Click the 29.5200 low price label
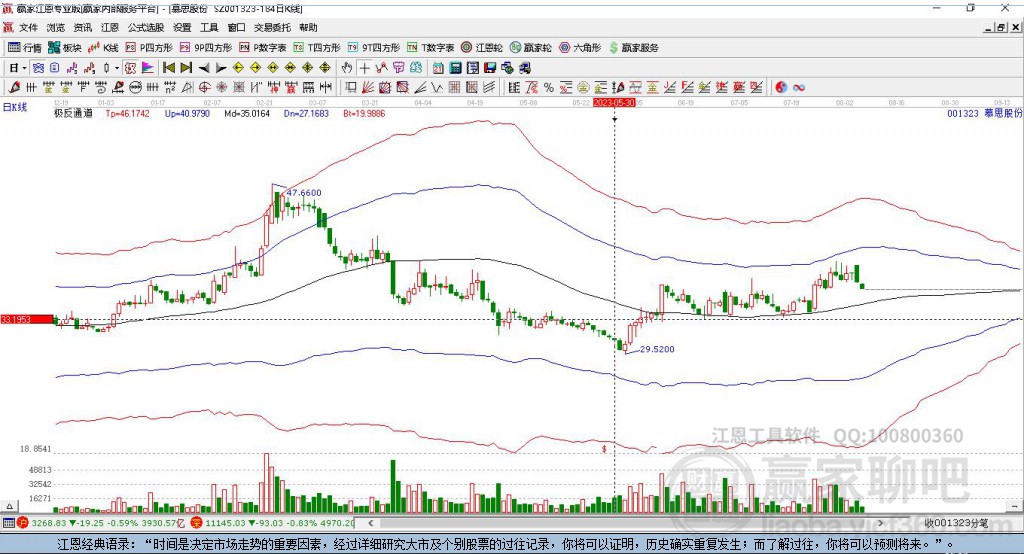This screenshot has height=554, width=1024. tap(657, 350)
